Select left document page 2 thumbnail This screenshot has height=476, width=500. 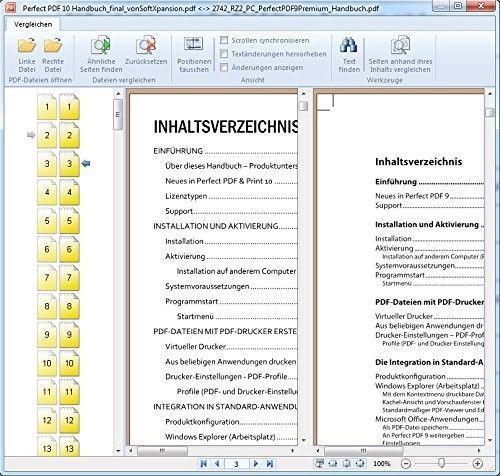[x=47, y=135]
